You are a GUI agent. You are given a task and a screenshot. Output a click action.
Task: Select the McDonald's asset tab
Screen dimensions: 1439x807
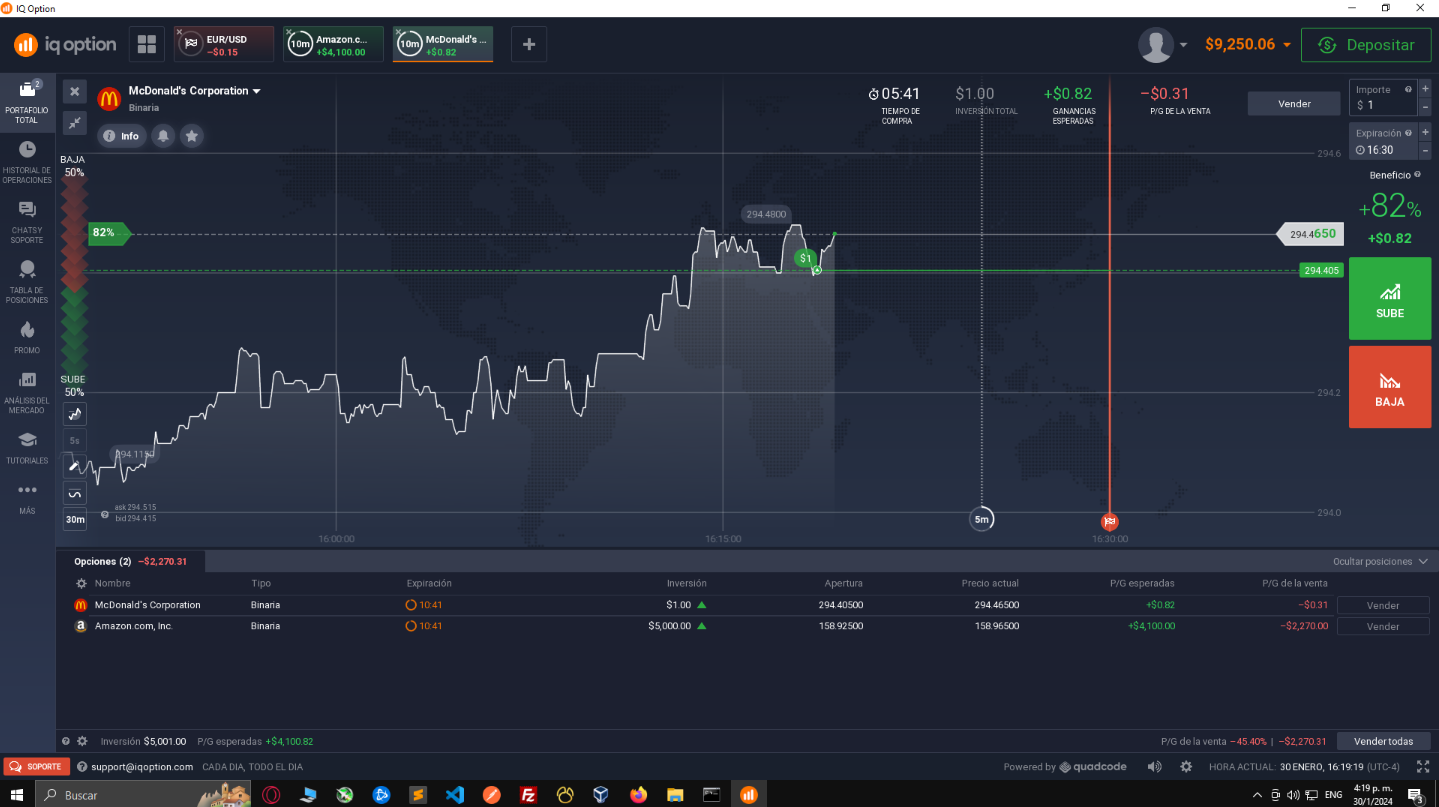click(x=443, y=44)
